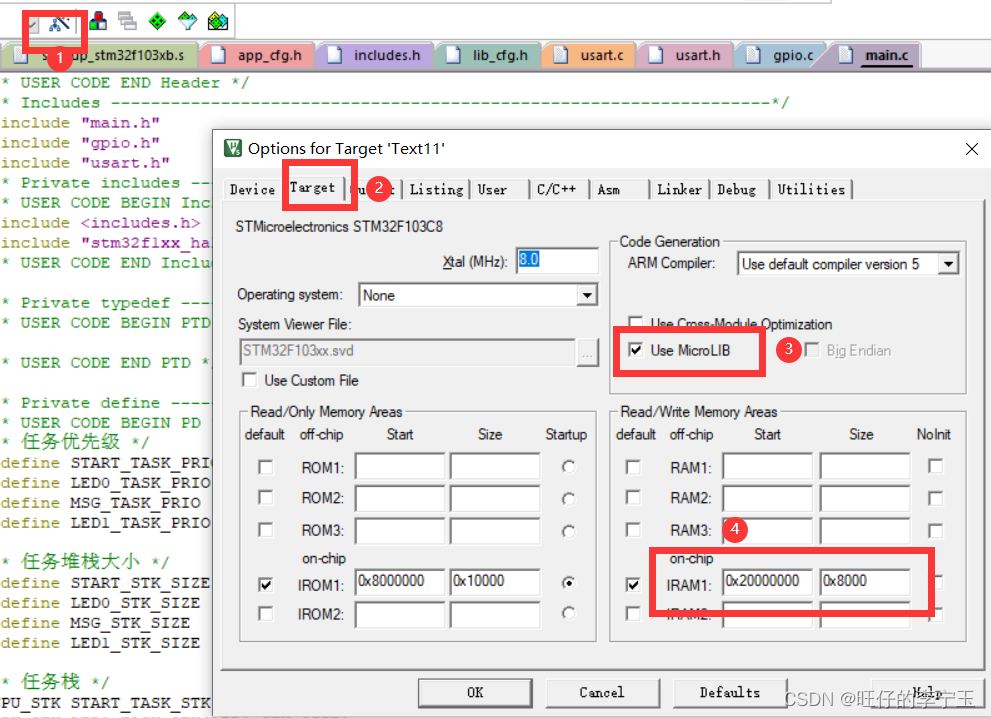Click the Keil logo in the dialog title bar

(x=233, y=148)
